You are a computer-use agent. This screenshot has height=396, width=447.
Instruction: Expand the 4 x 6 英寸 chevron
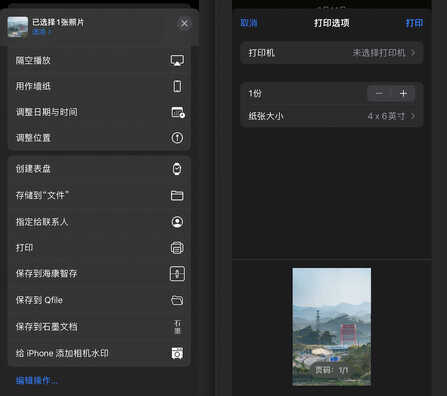[413, 116]
